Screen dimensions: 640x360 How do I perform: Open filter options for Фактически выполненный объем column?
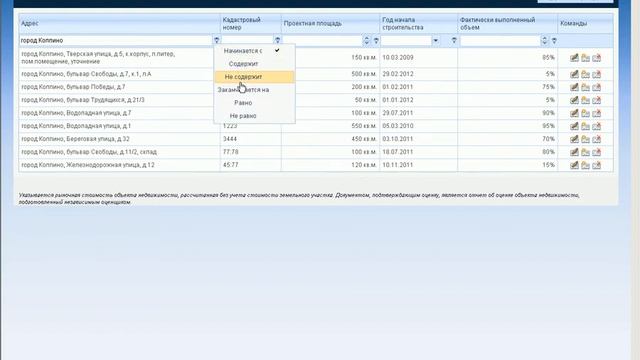click(x=554, y=40)
